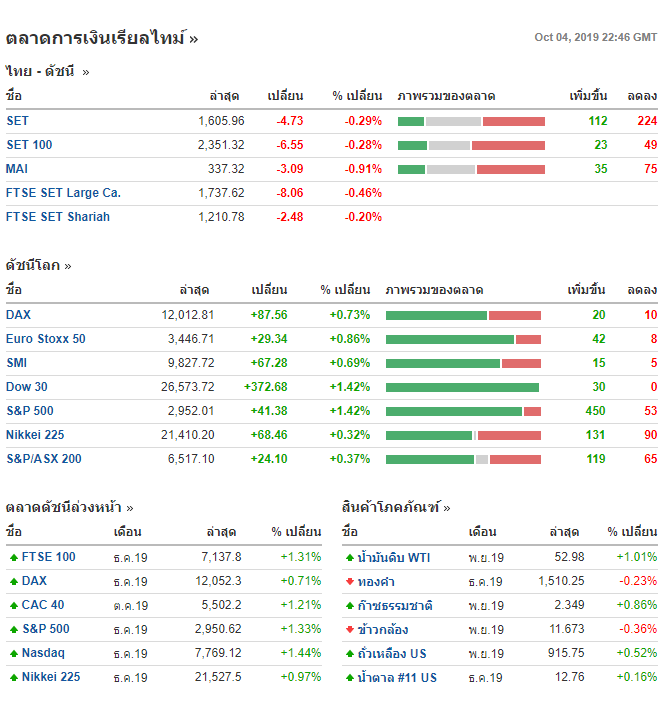The width and height of the screenshot is (664, 708).
Task: Open S&P 500 futures link
Action: tap(46, 629)
